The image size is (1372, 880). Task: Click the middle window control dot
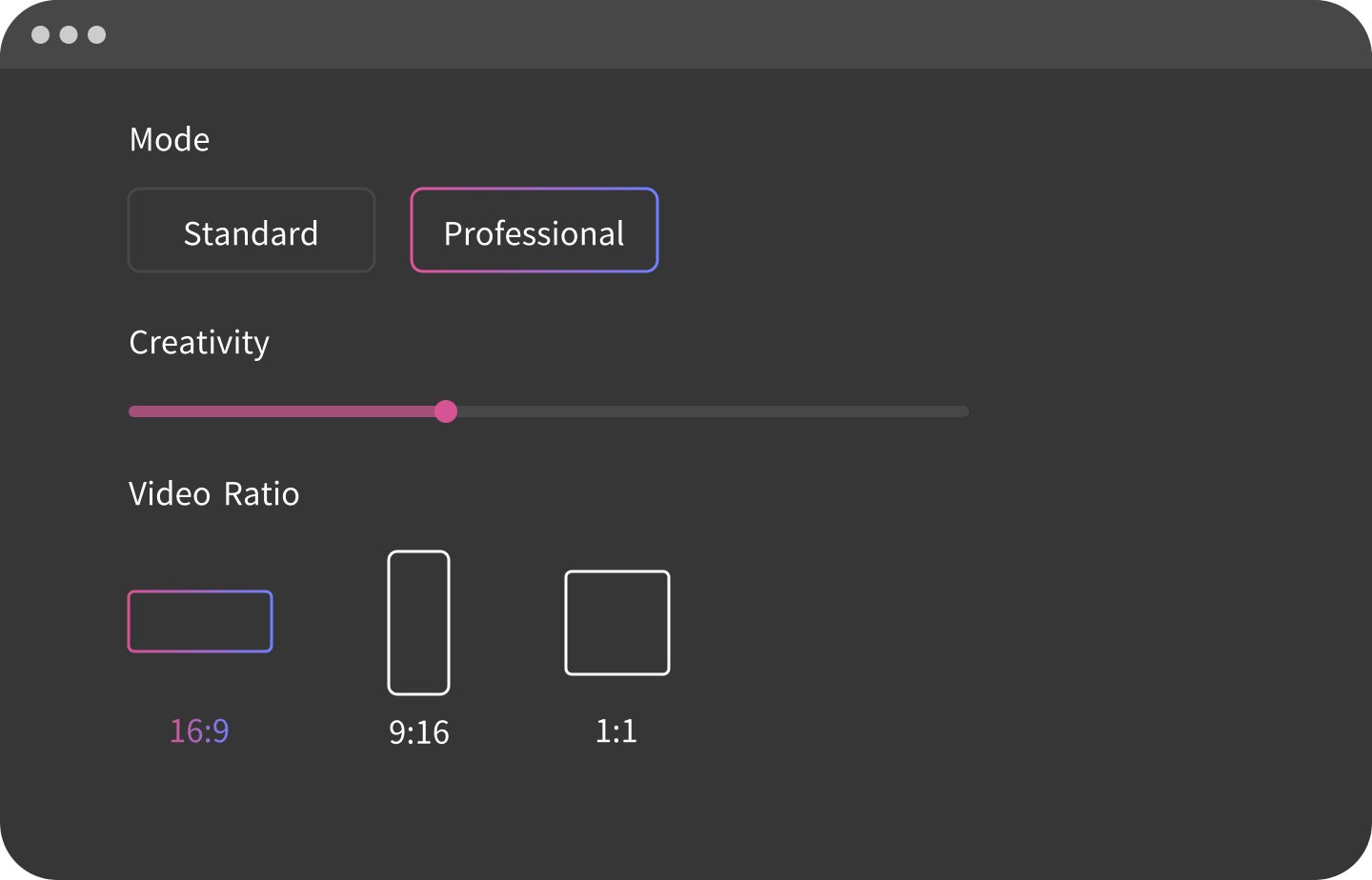(x=69, y=35)
